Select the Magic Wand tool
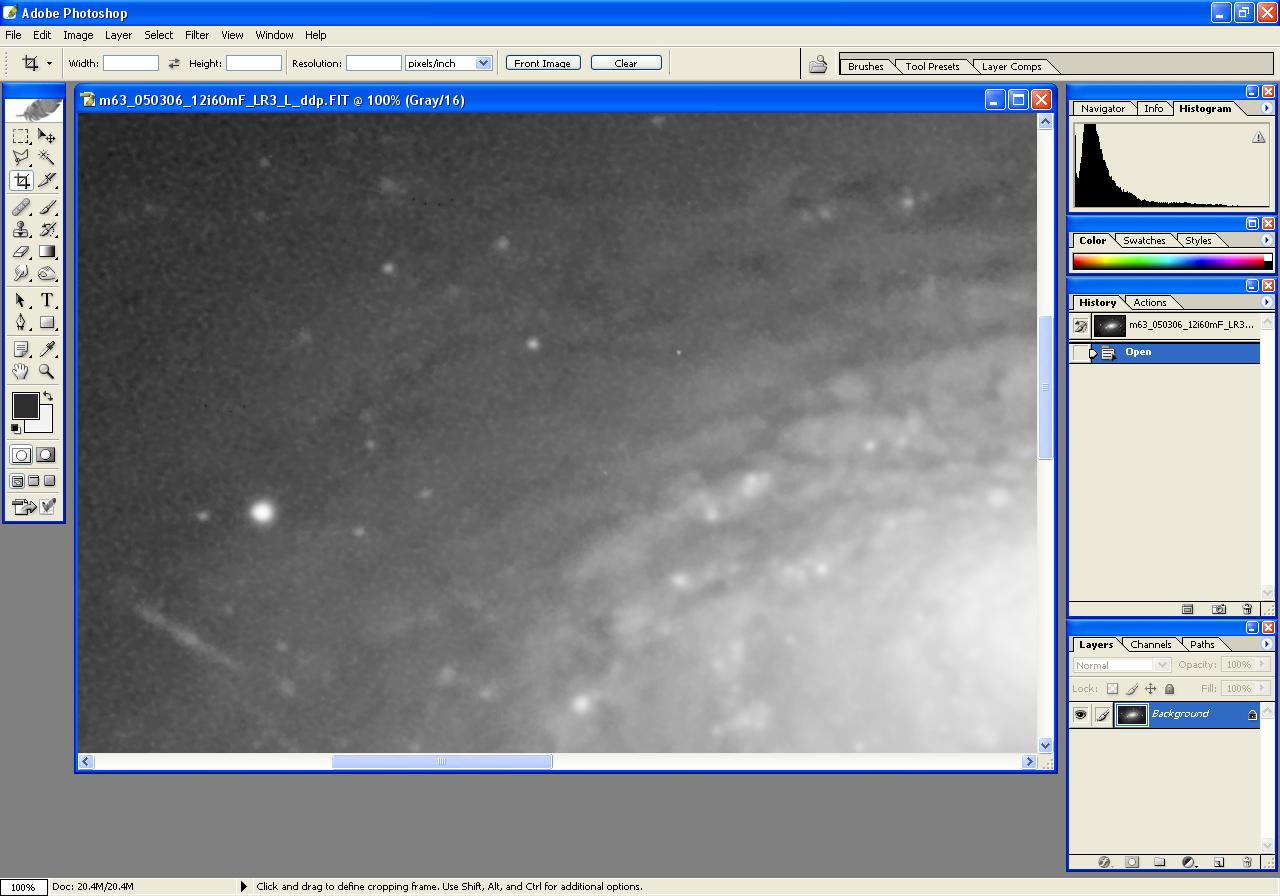 click(47, 158)
